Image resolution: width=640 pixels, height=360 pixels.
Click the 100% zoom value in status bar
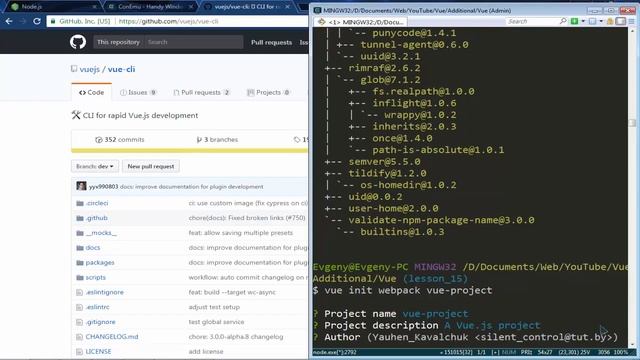tap(620, 352)
